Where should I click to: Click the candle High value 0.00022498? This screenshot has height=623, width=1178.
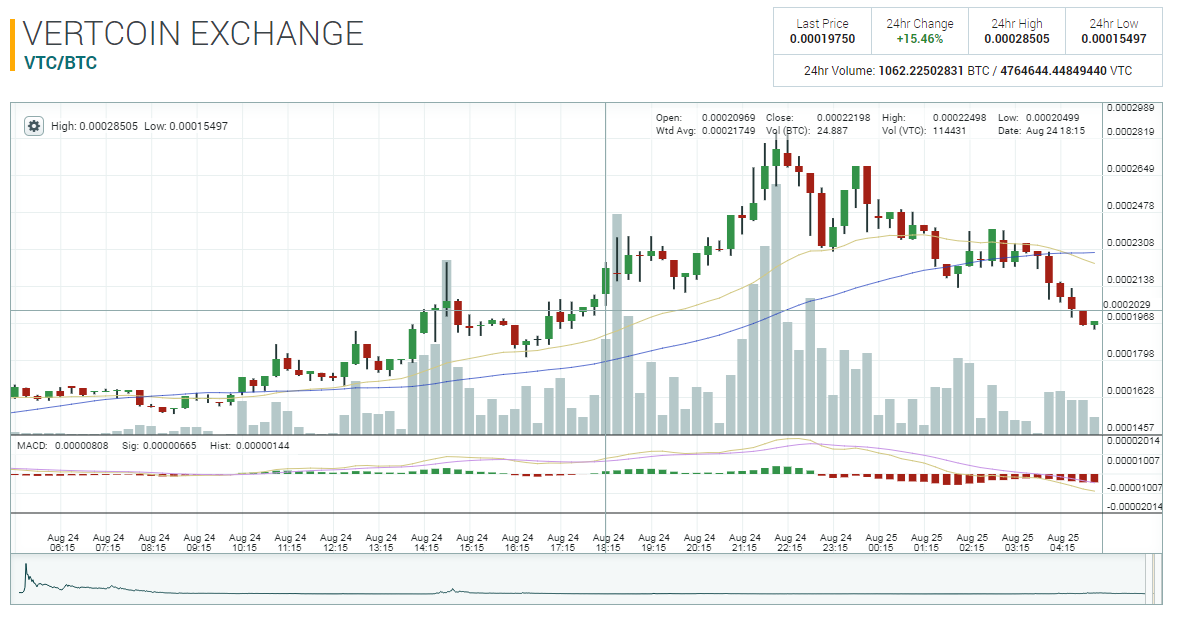[x=959, y=118]
